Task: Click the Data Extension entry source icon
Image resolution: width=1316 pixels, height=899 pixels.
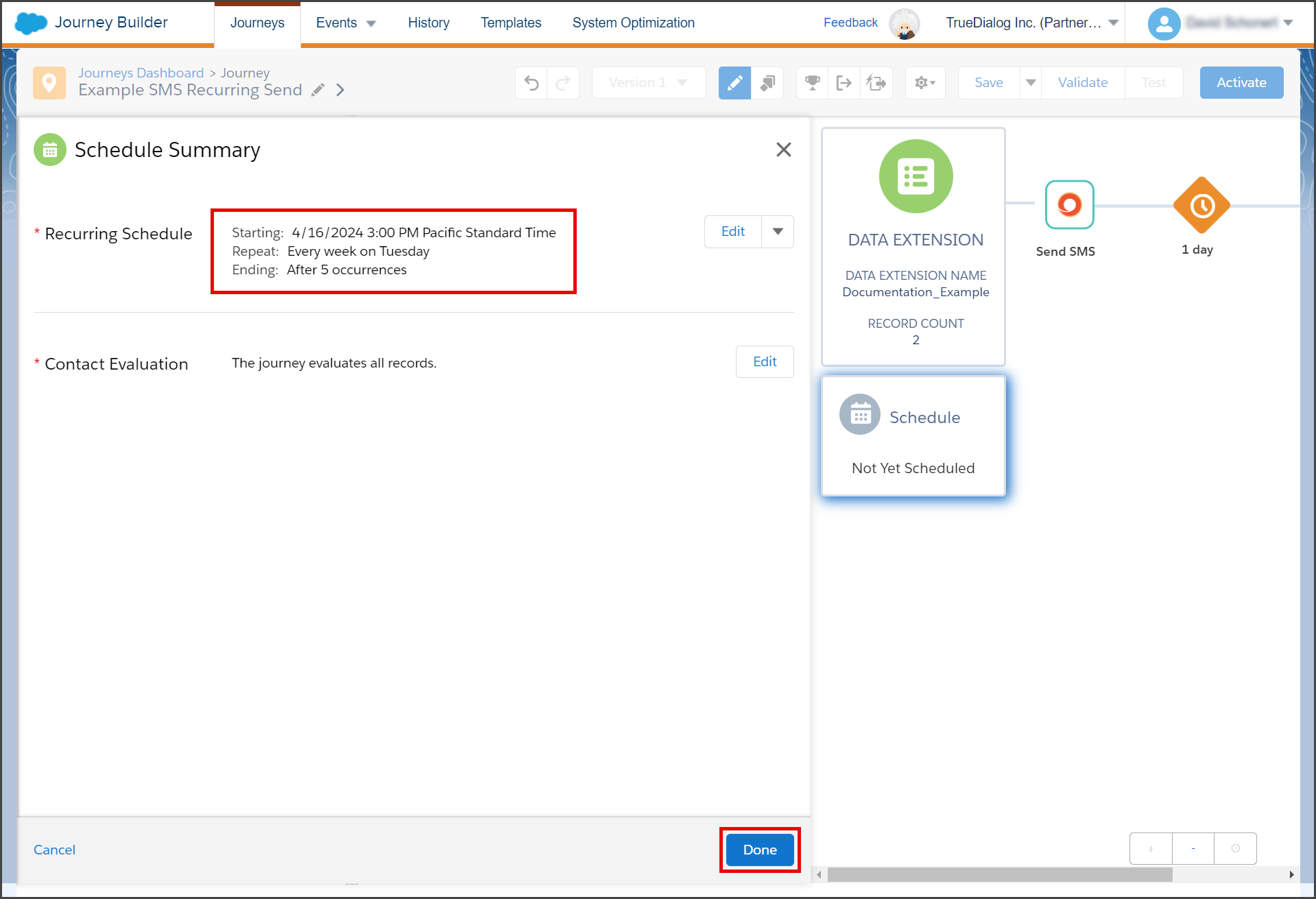Action: (916, 176)
